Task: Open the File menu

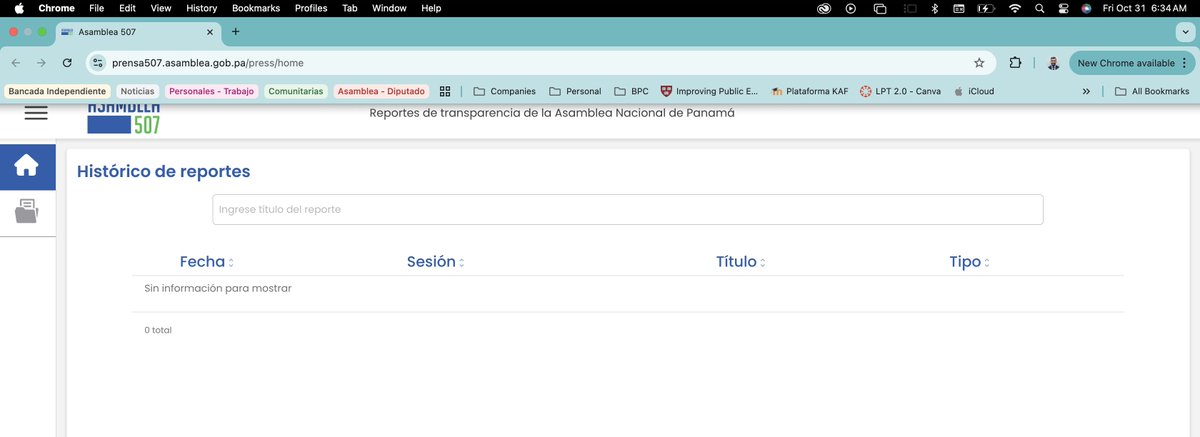Action: tap(96, 8)
